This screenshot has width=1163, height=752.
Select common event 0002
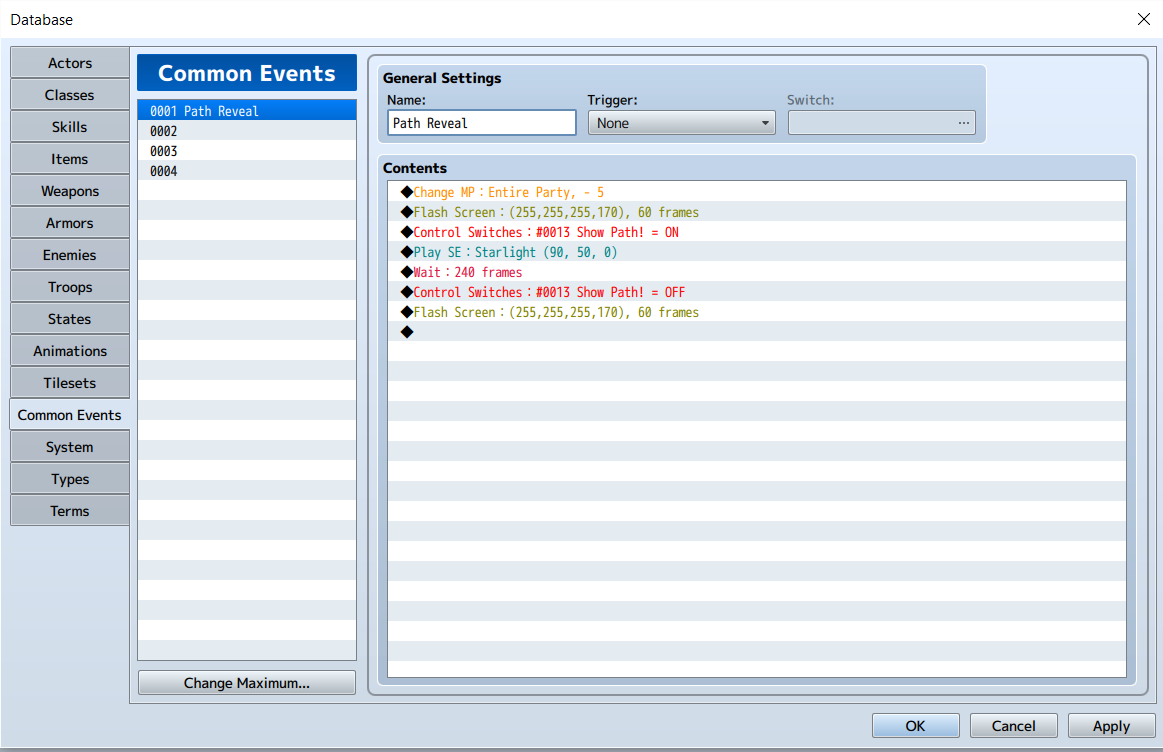pos(247,131)
